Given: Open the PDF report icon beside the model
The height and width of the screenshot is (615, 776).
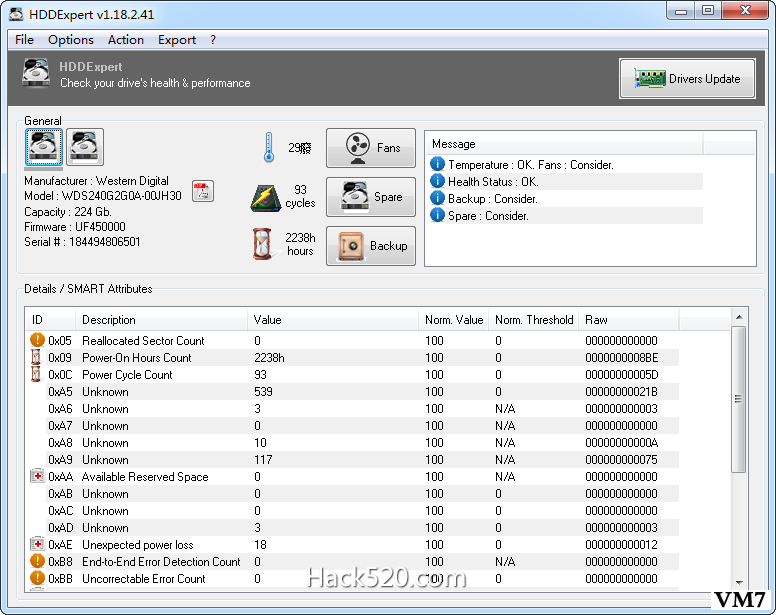Looking at the screenshot, I should pyautogui.click(x=203, y=190).
